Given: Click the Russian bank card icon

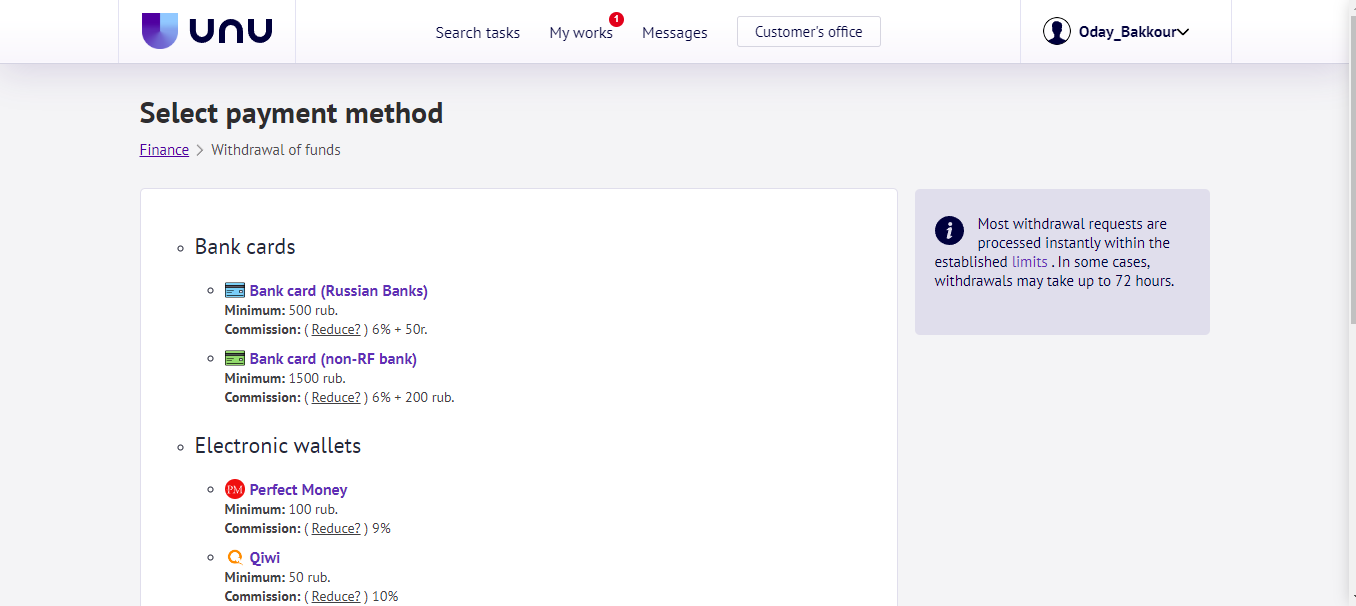Looking at the screenshot, I should [x=235, y=291].
